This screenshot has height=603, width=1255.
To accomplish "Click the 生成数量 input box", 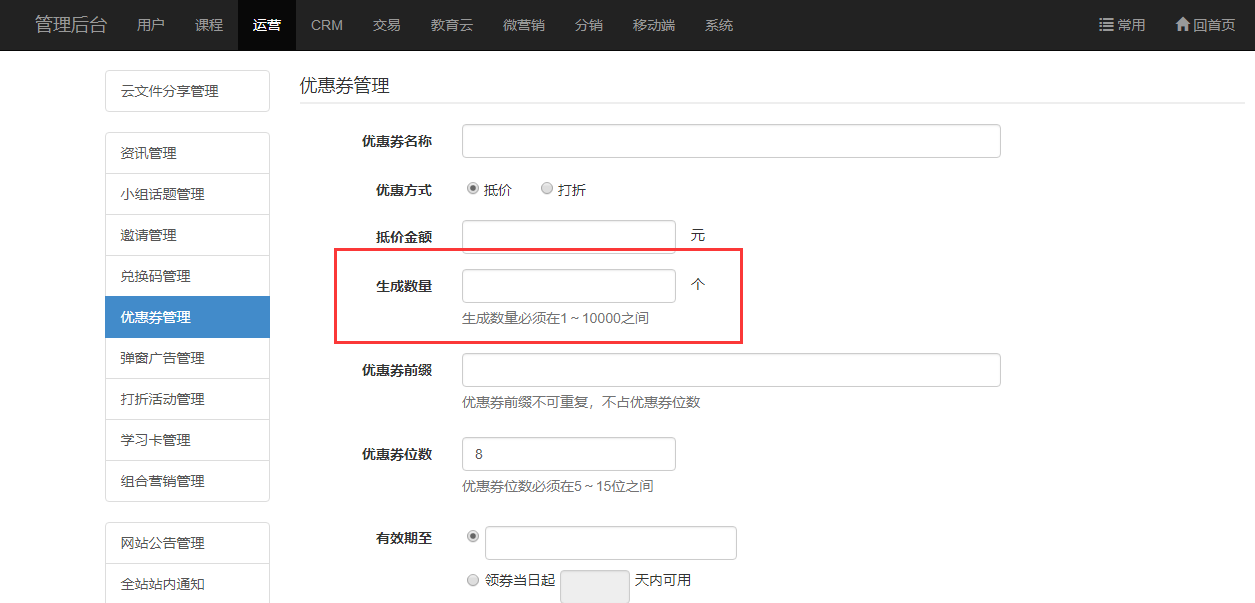I will 569,286.
